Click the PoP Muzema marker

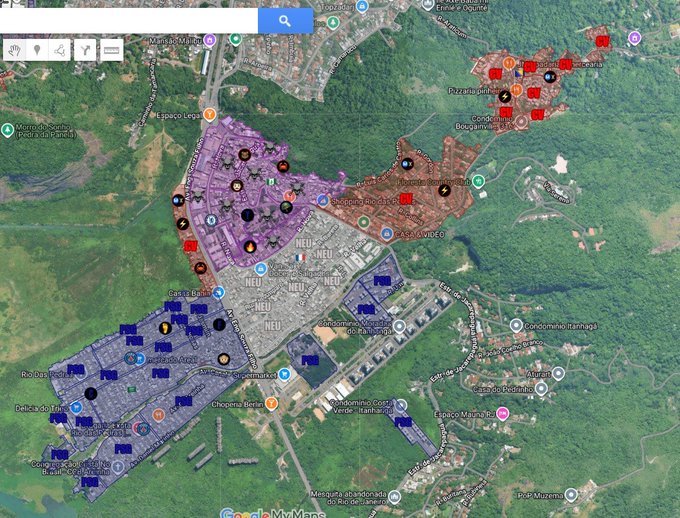(571, 495)
